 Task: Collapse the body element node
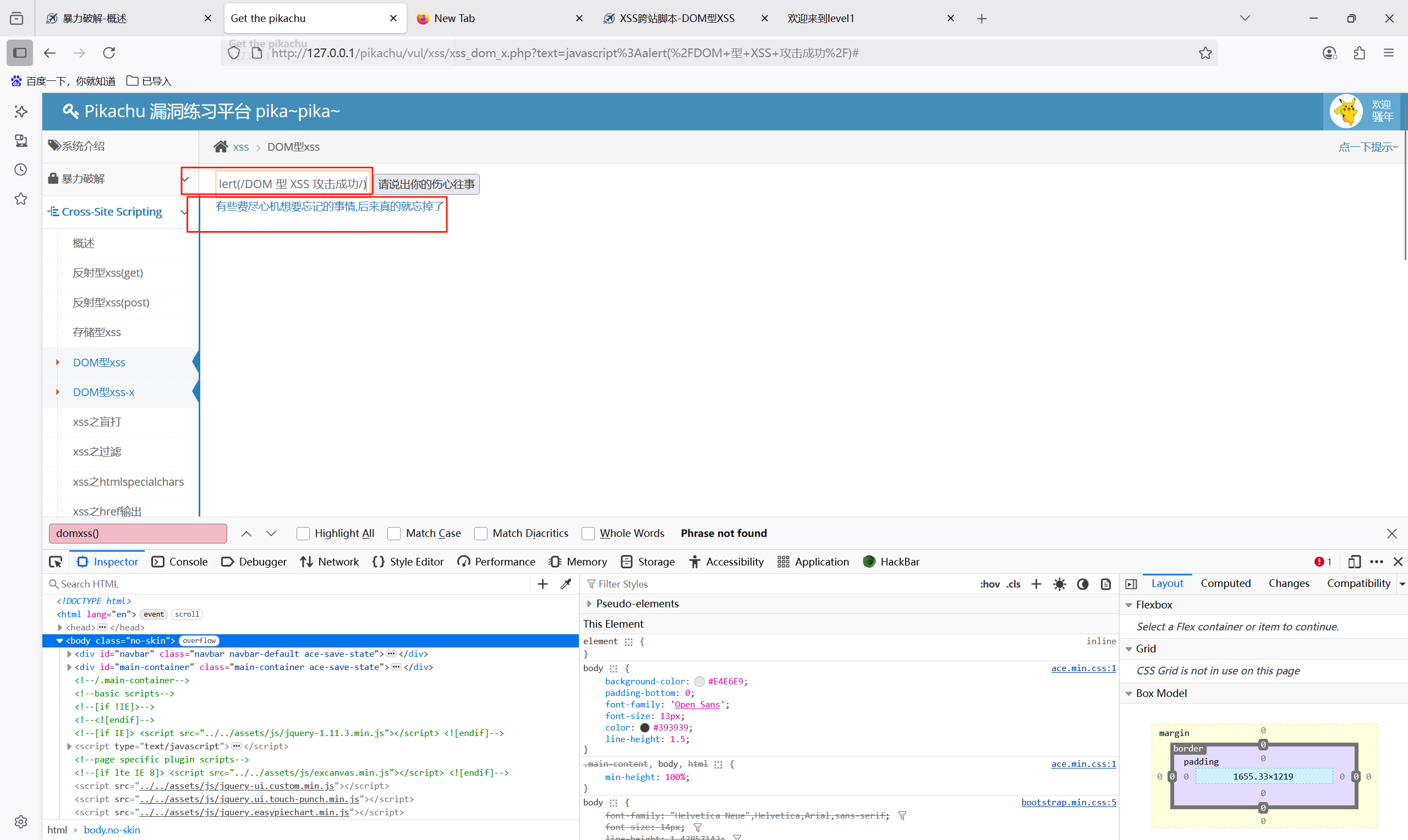[59, 641]
